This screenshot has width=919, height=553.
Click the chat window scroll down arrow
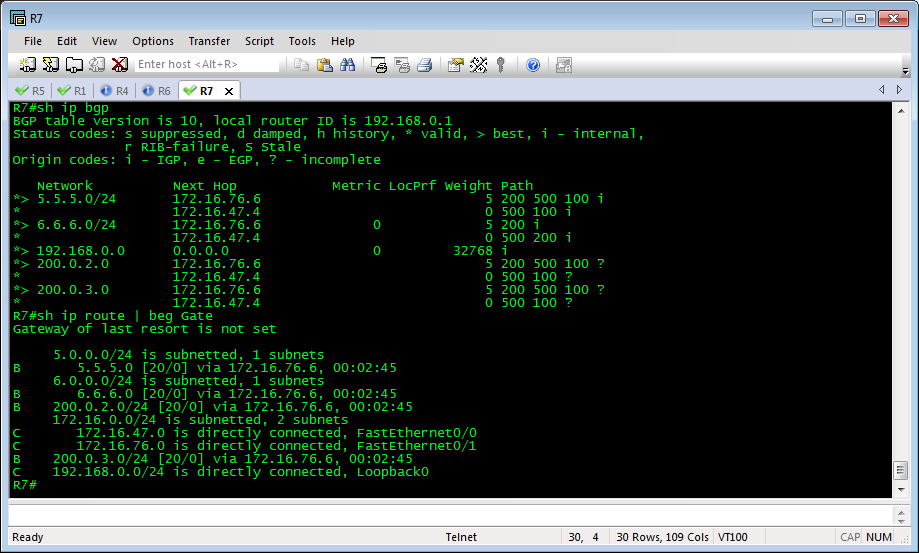[x=901, y=520]
